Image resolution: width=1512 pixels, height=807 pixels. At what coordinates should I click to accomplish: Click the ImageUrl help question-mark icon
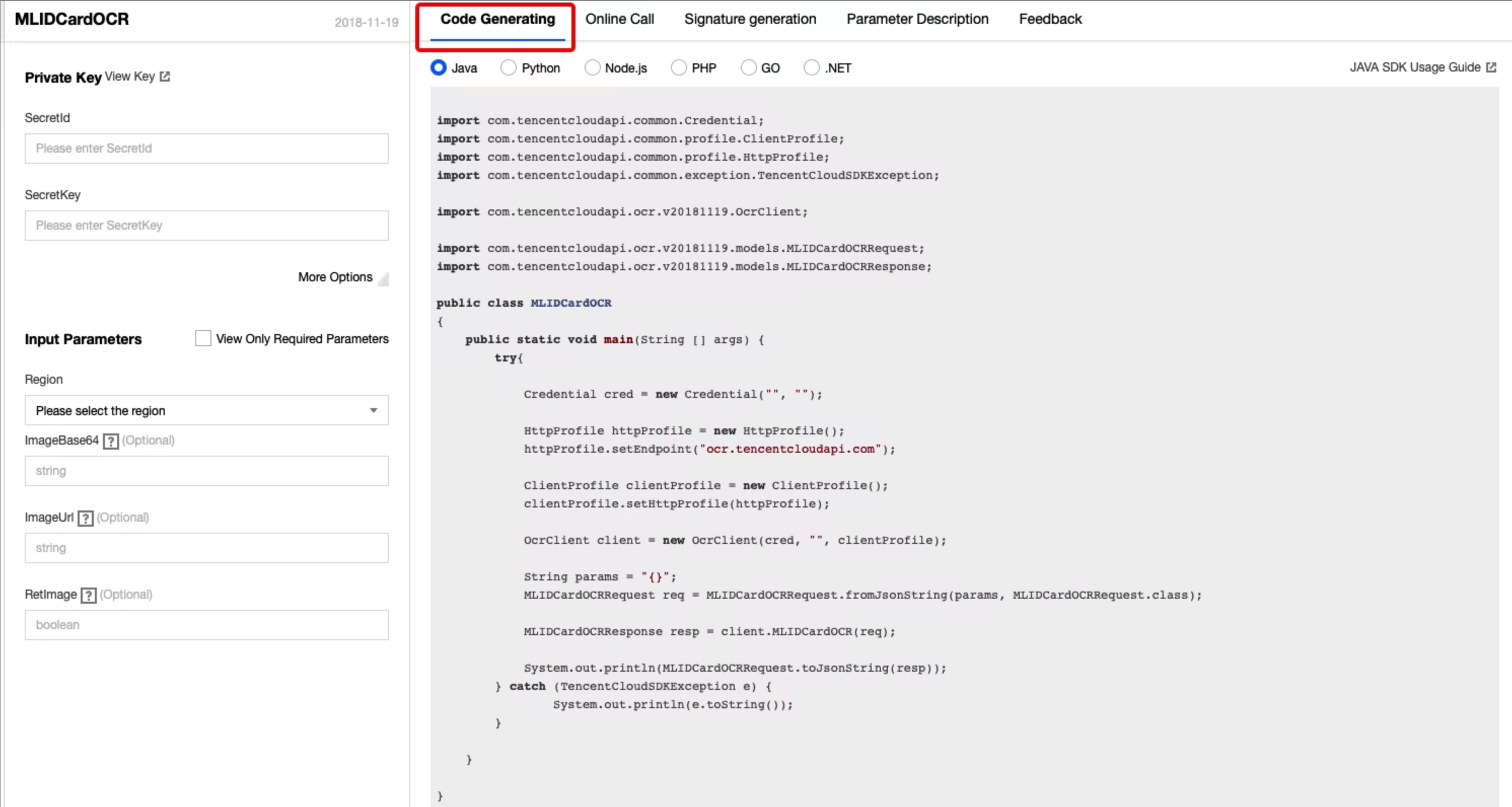coord(85,518)
